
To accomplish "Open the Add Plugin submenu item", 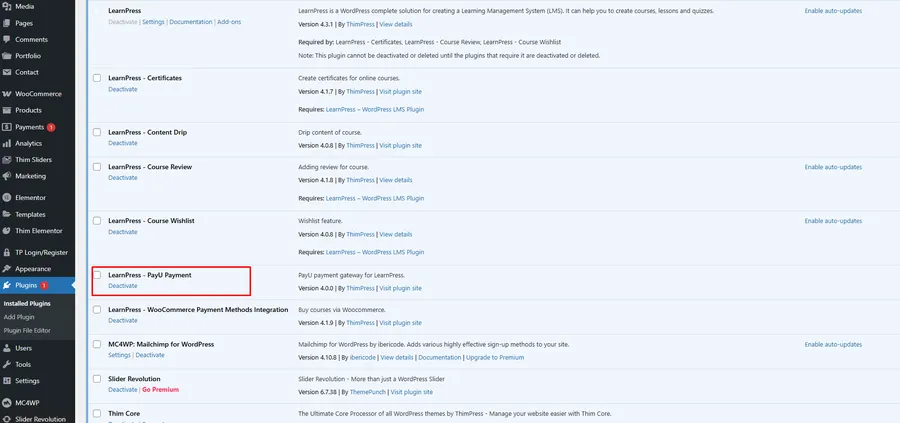I will (18, 316).
